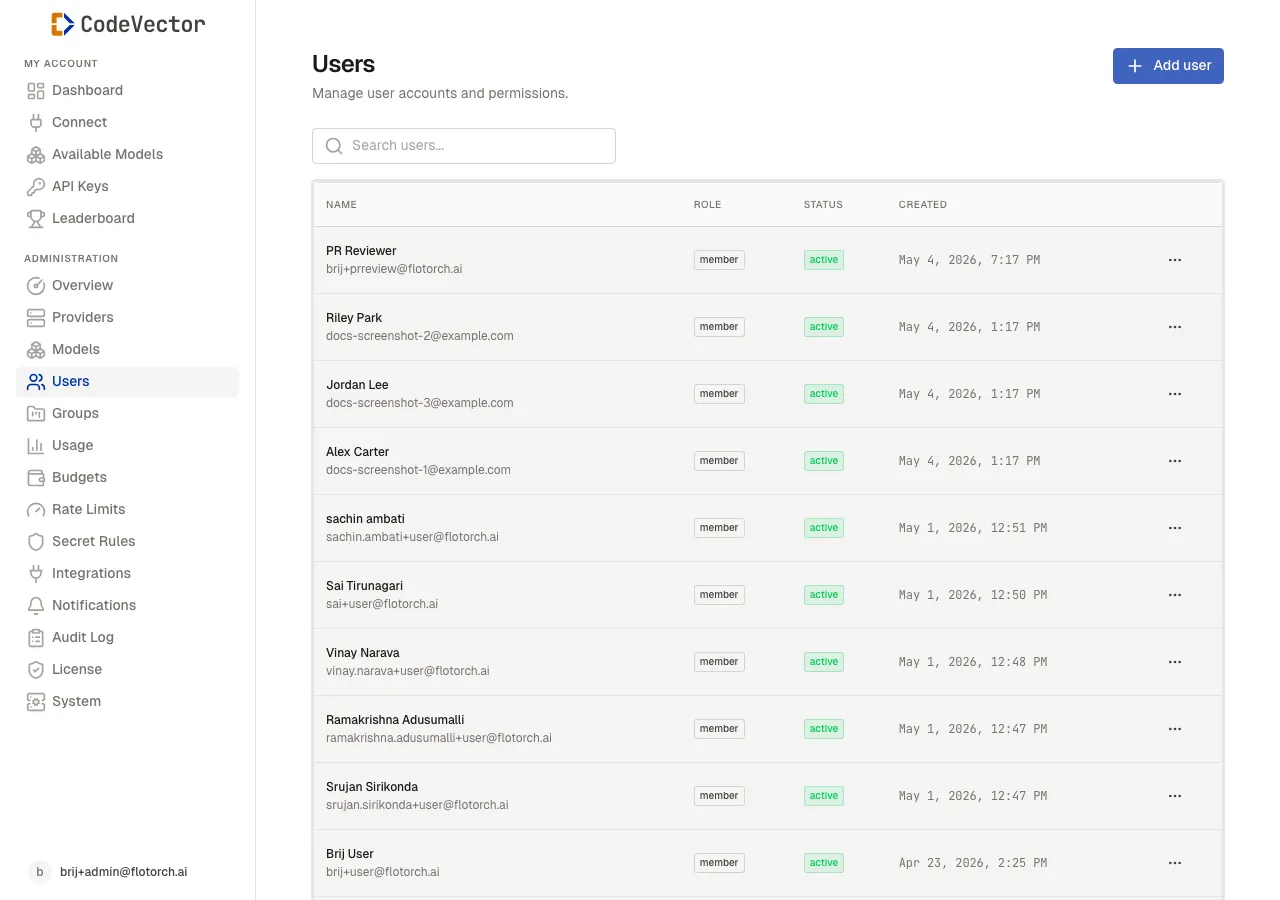This screenshot has width=1280, height=900.
Task: Click active badge in Jordan Lee row
Action: [824, 394]
